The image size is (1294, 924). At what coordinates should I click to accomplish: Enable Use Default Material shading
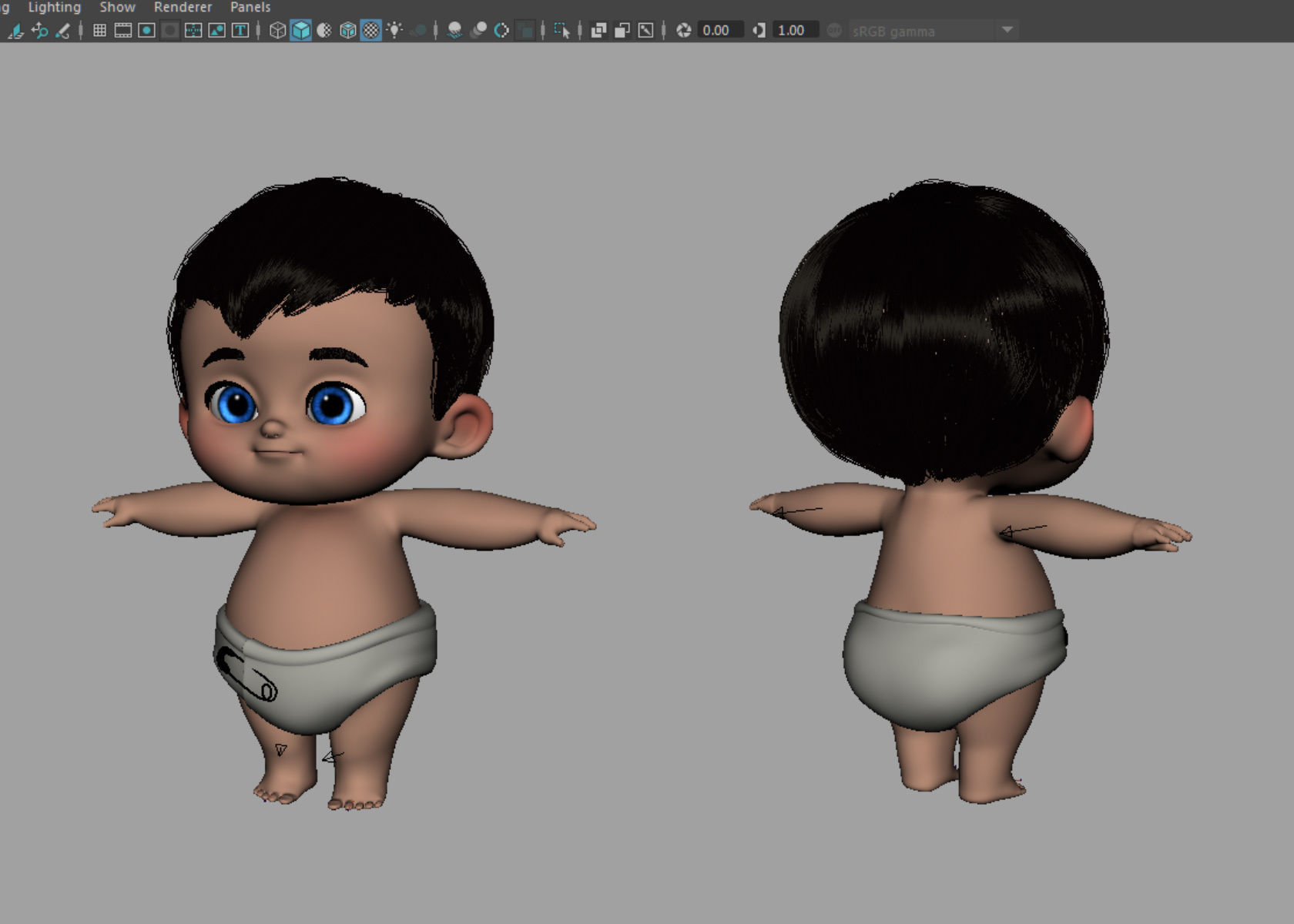click(324, 30)
